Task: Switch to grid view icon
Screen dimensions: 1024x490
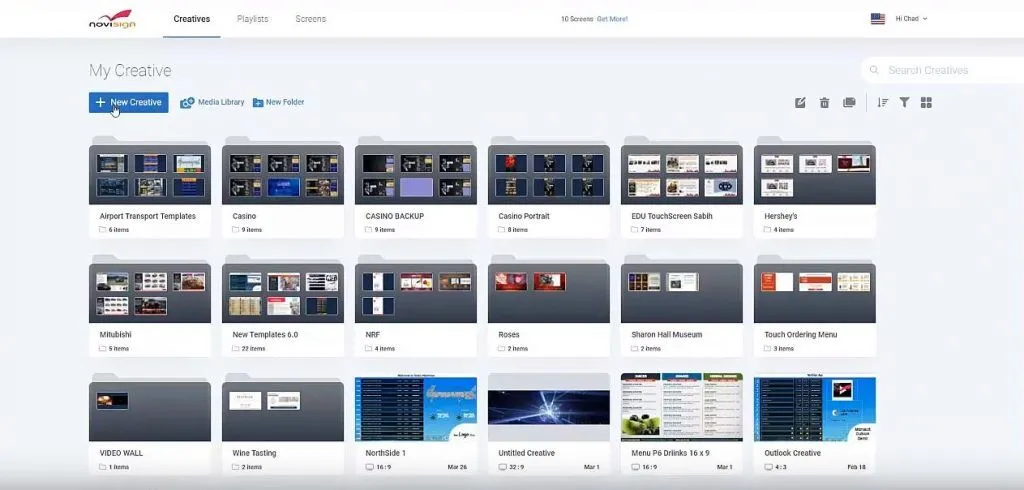Action: tap(926, 102)
